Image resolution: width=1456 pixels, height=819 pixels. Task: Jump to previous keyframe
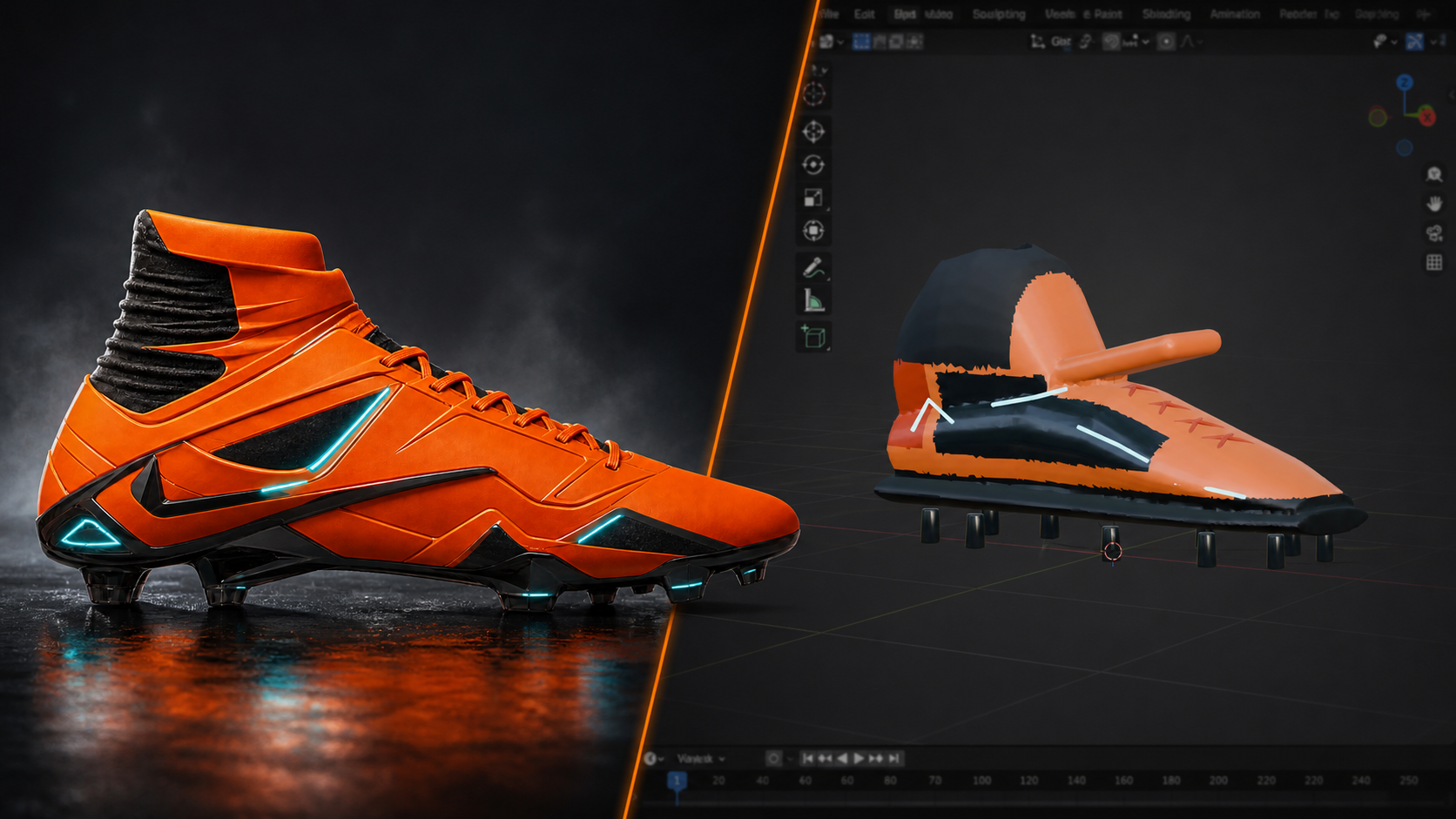click(825, 759)
